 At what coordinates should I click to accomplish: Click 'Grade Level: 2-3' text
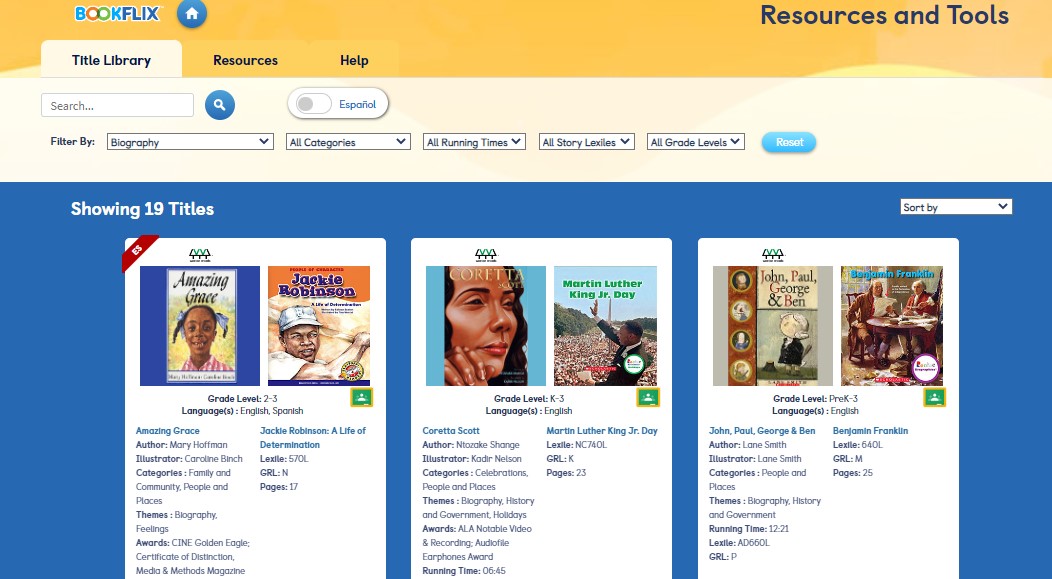pyautogui.click(x=242, y=399)
